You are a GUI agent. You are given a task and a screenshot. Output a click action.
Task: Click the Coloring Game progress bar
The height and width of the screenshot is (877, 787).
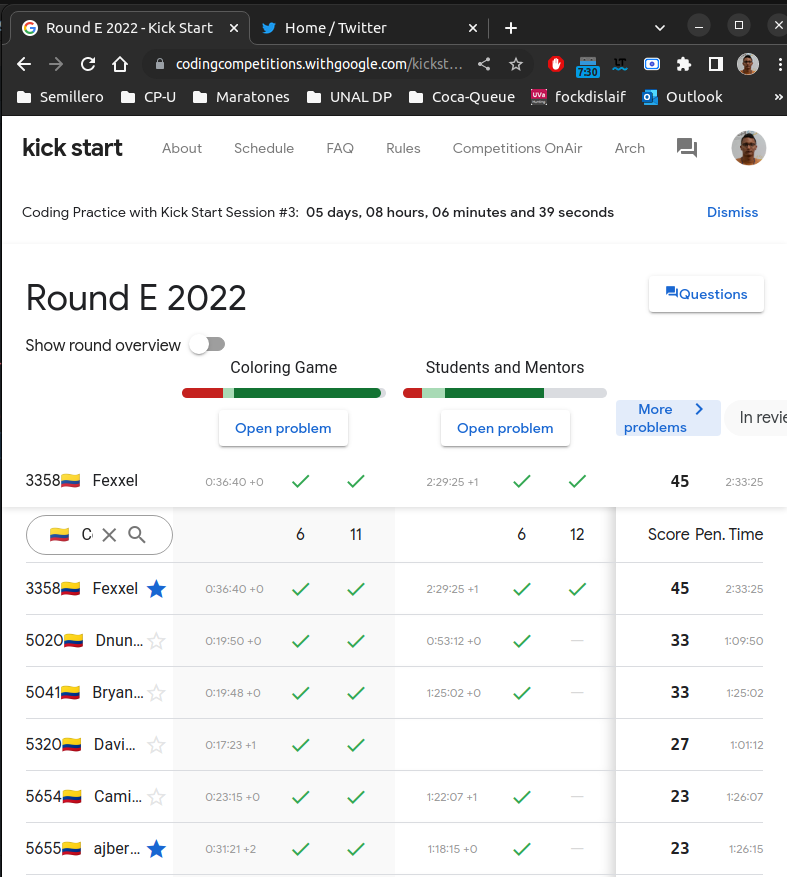[x=284, y=393]
